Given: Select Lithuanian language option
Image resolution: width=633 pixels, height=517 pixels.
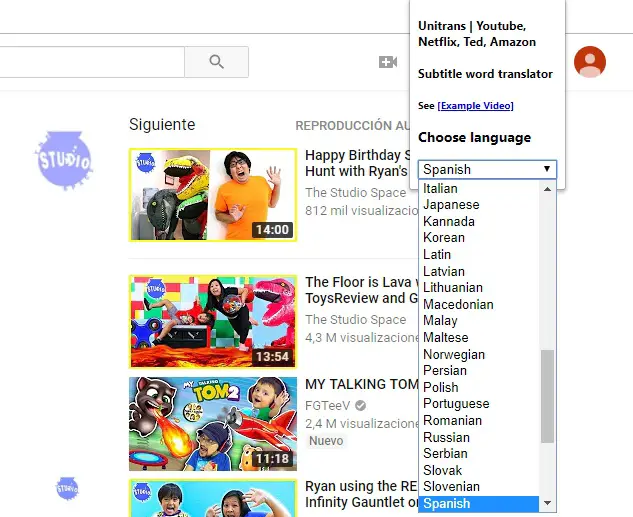Looking at the screenshot, I should (479, 288).
